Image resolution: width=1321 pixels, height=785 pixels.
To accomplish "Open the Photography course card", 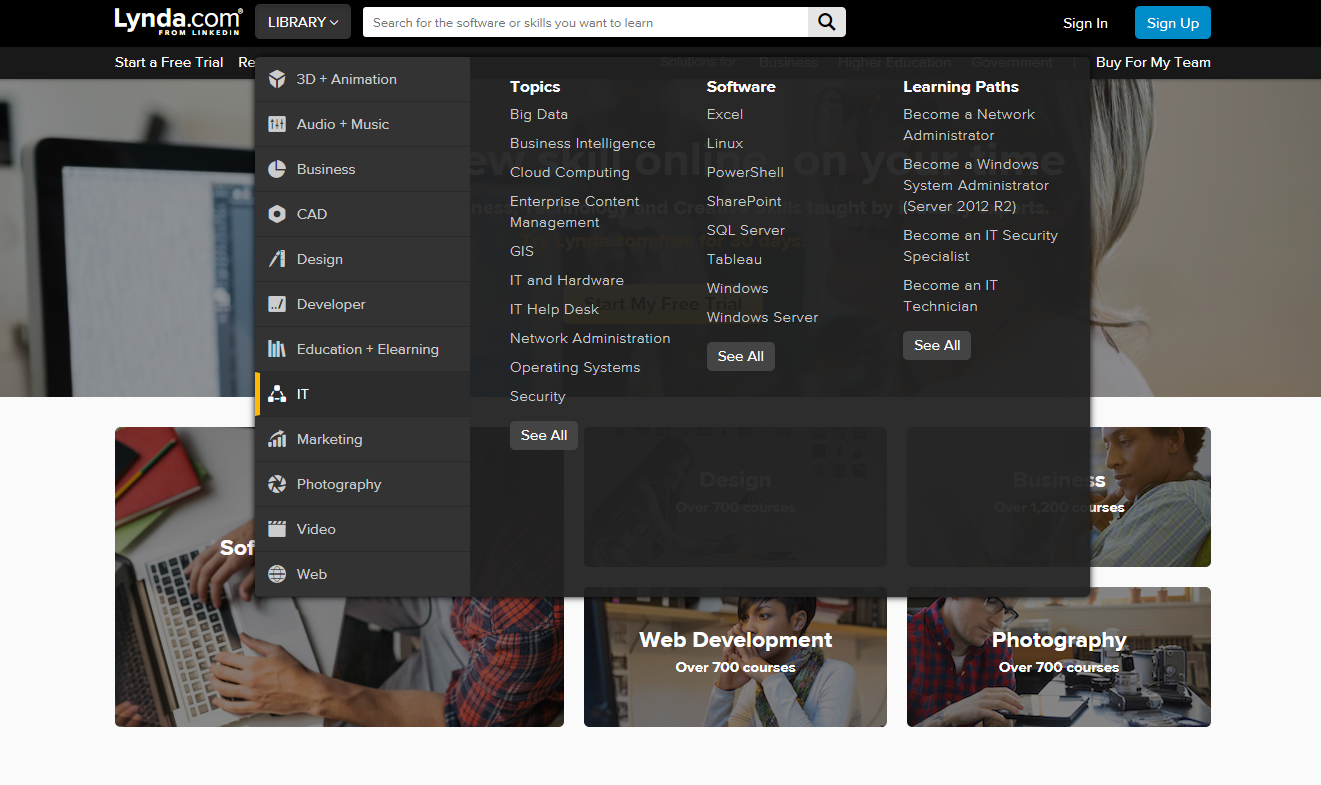I will point(1059,657).
